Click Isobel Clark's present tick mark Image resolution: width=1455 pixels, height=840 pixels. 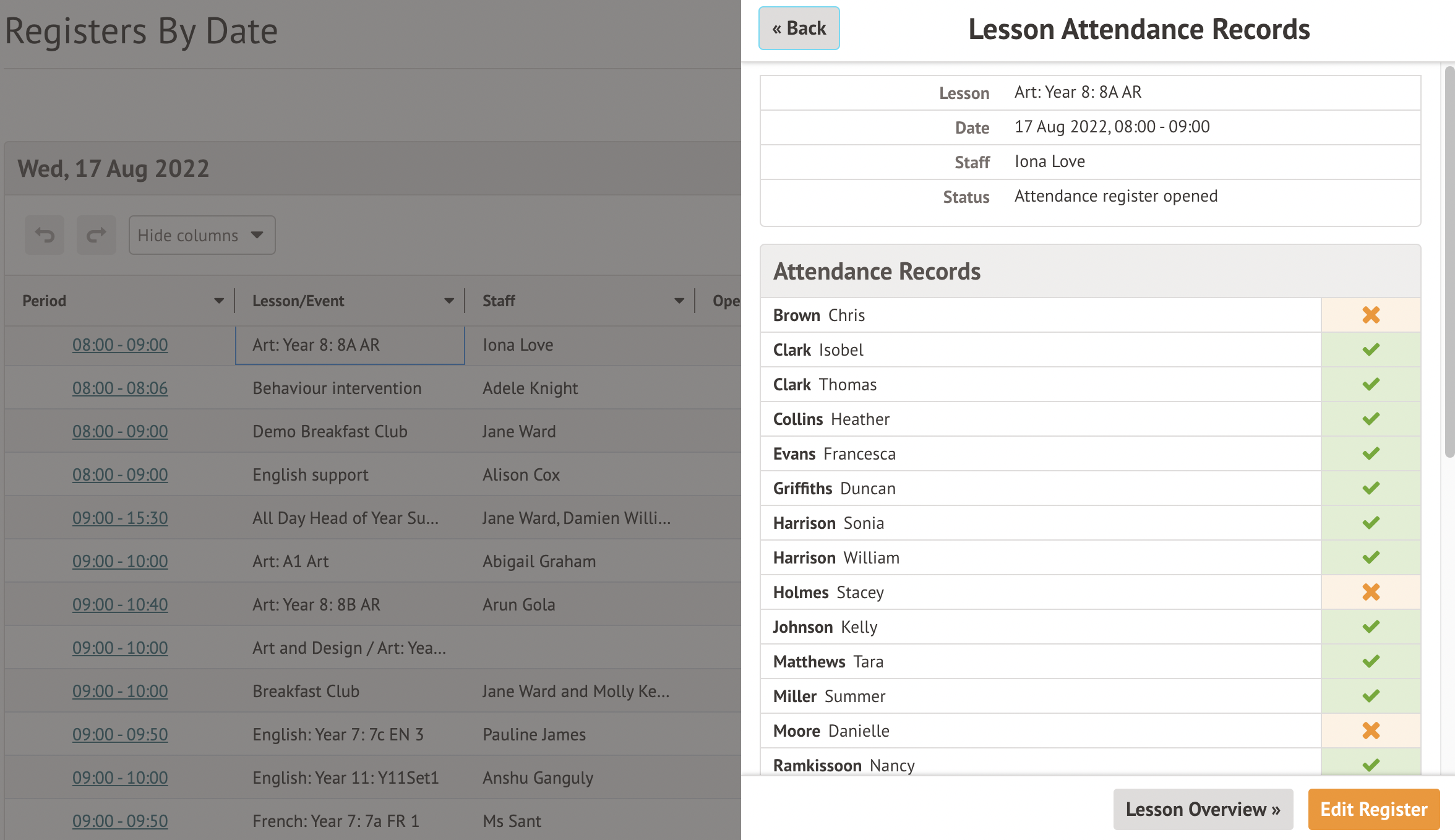tap(1370, 349)
